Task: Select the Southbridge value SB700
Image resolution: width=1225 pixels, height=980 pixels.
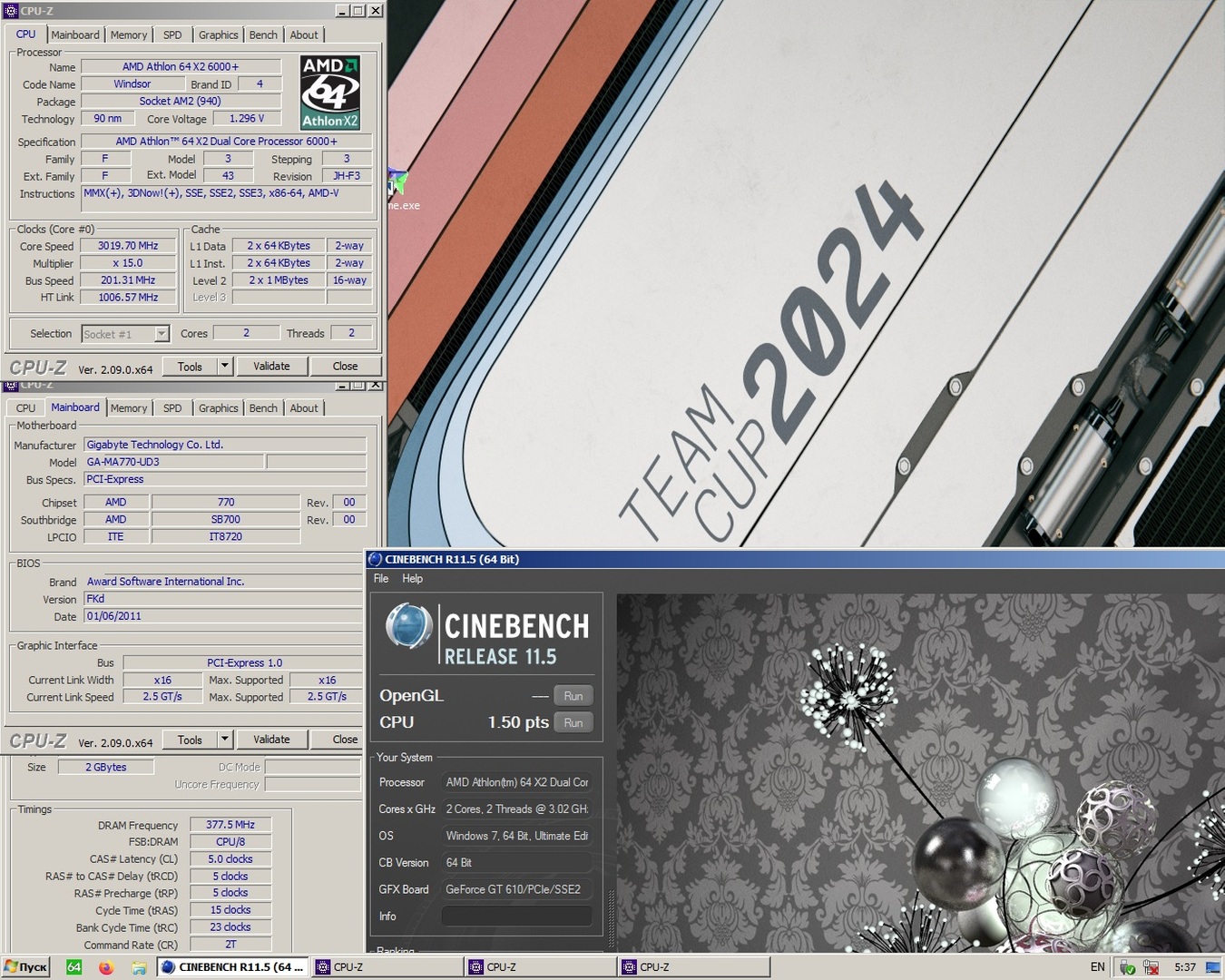Action: 226,520
